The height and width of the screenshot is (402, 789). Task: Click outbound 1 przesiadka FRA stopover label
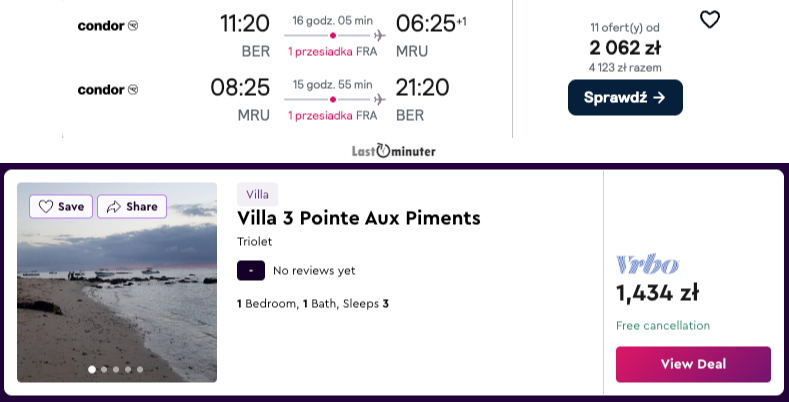click(333, 51)
